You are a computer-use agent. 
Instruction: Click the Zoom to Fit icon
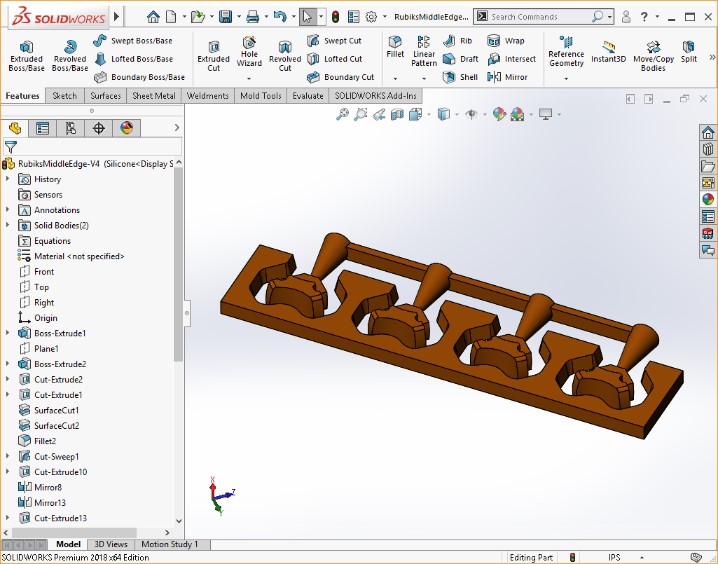coord(342,114)
